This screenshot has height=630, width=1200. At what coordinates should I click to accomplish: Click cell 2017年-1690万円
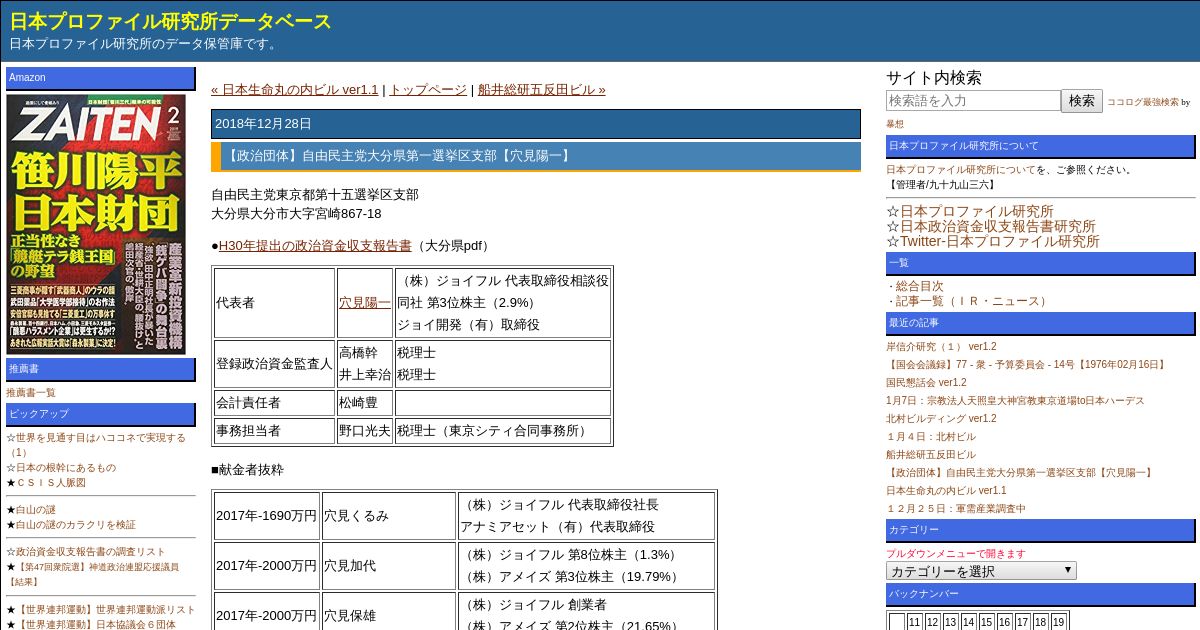point(267,516)
